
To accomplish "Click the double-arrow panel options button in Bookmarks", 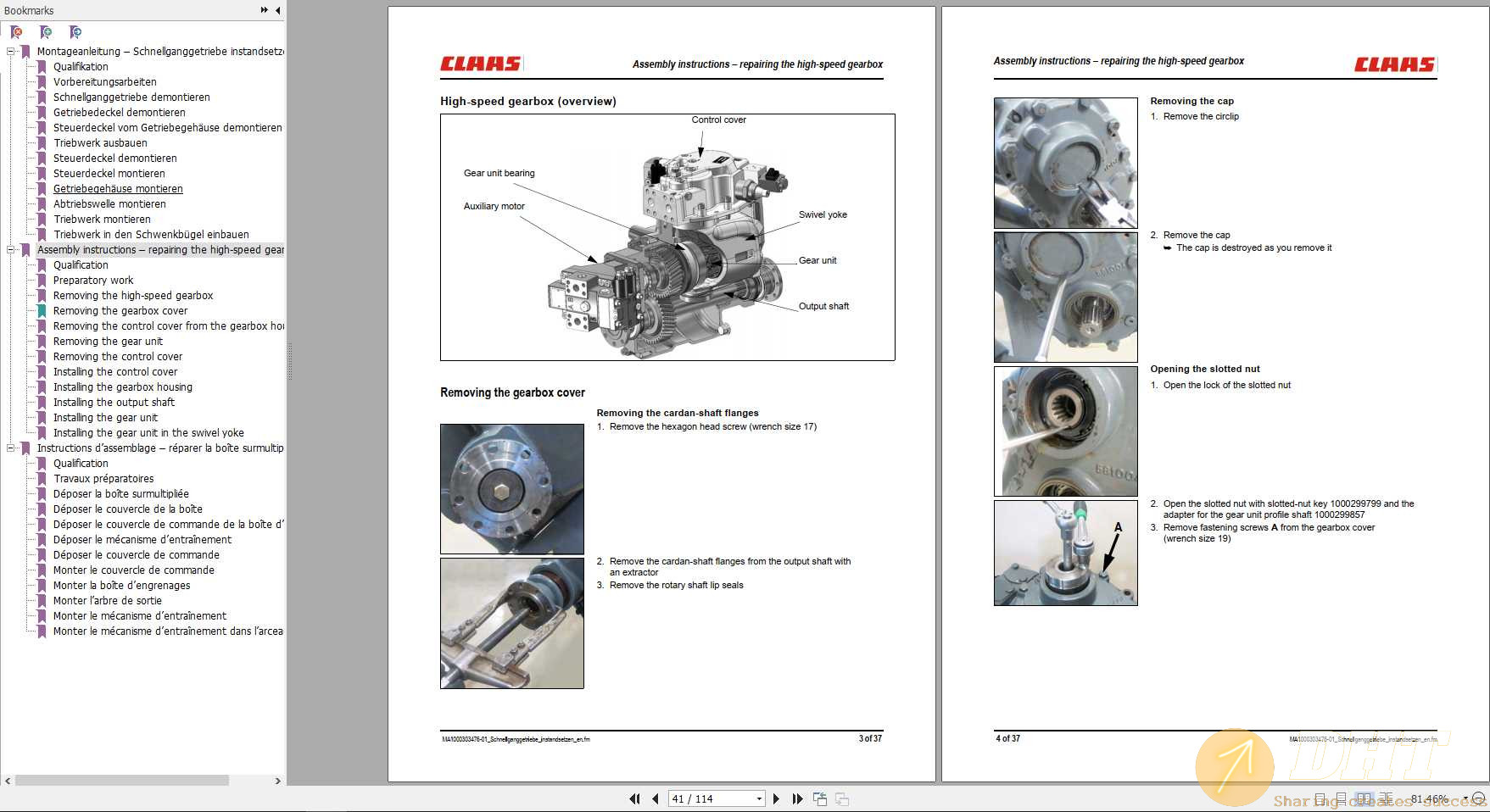I will click(265, 10).
